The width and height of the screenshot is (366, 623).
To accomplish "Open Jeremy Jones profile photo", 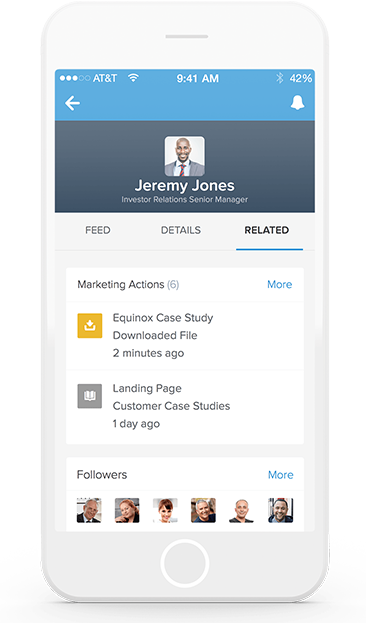I will pos(185,156).
